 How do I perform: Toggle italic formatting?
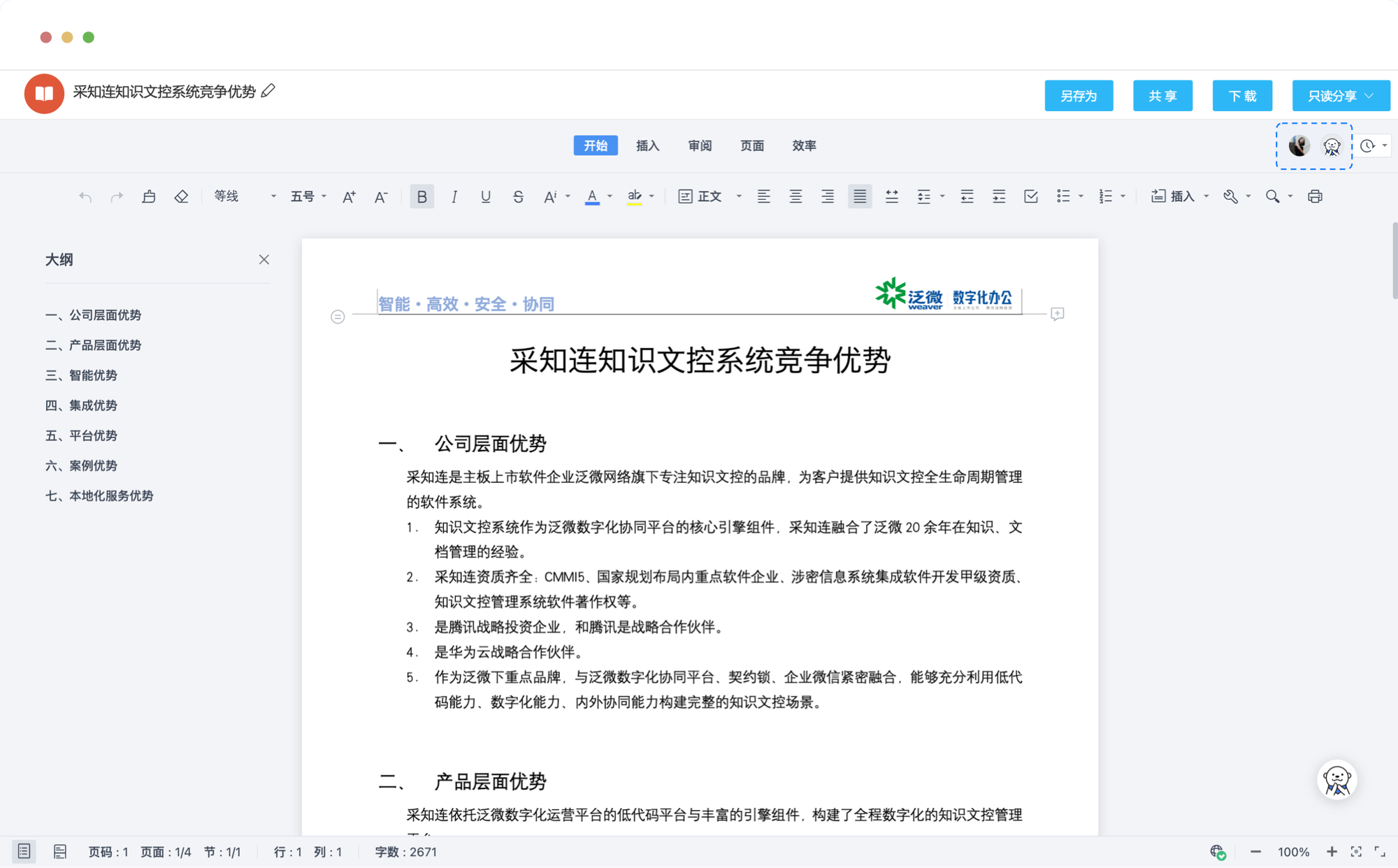(x=454, y=197)
